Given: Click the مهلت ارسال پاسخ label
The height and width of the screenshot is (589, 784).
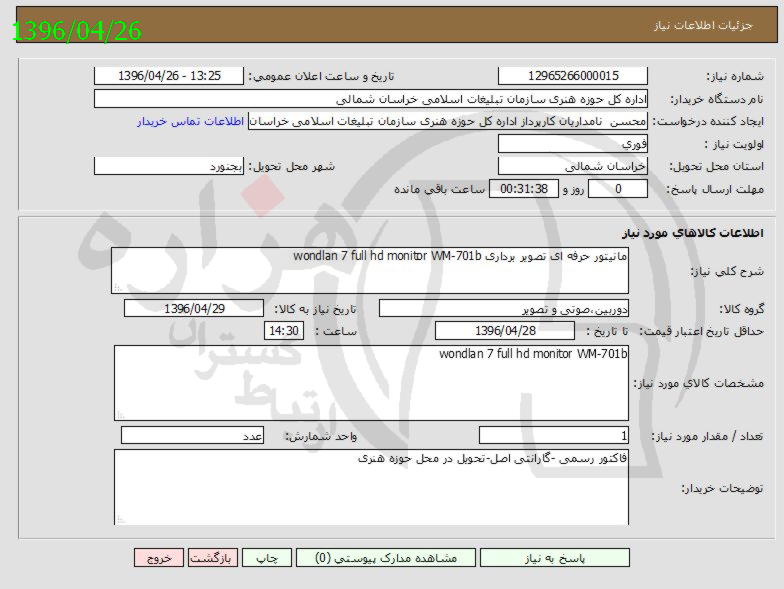Looking at the screenshot, I should tap(715, 190).
